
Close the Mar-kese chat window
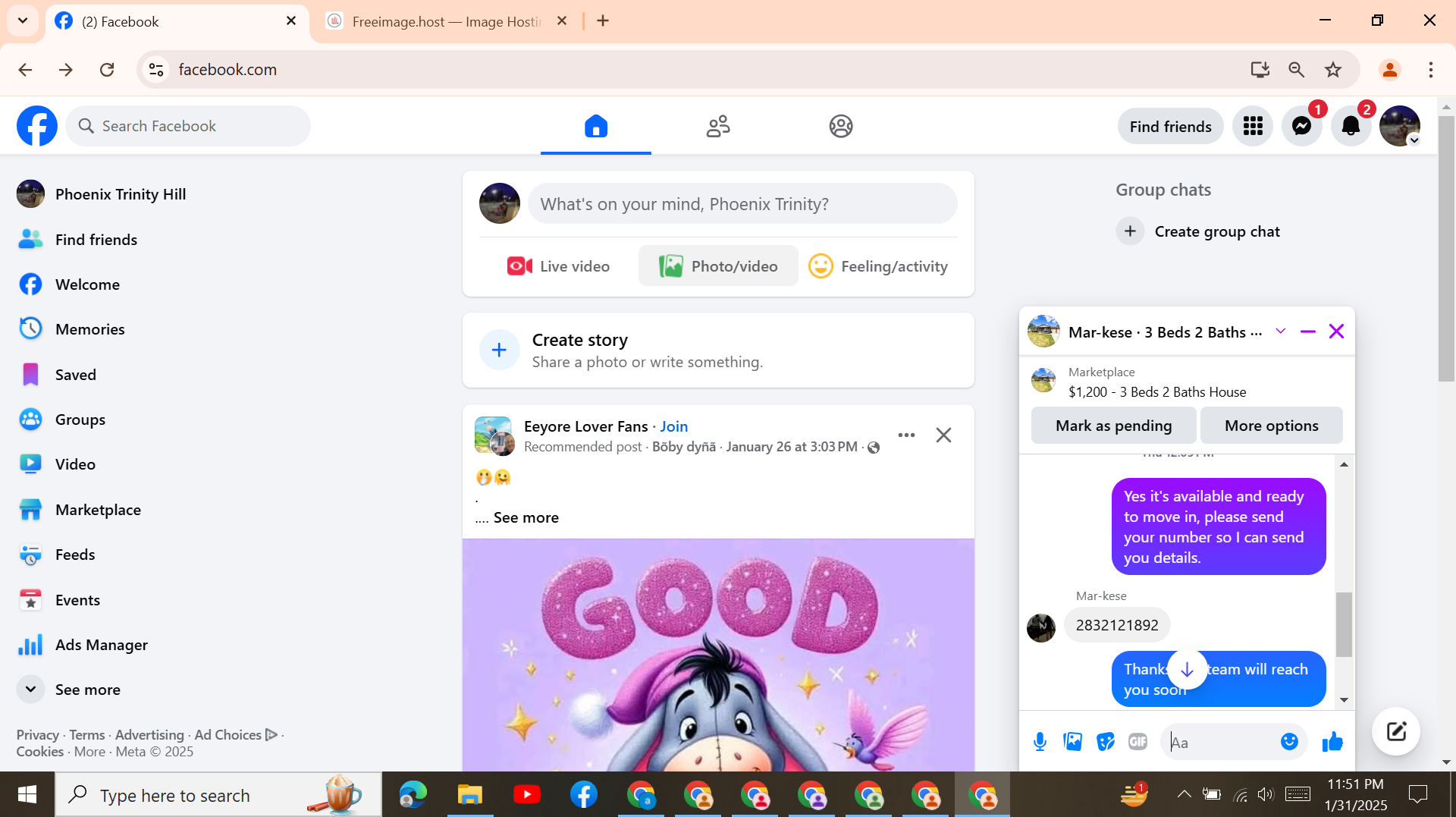(x=1336, y=332)
